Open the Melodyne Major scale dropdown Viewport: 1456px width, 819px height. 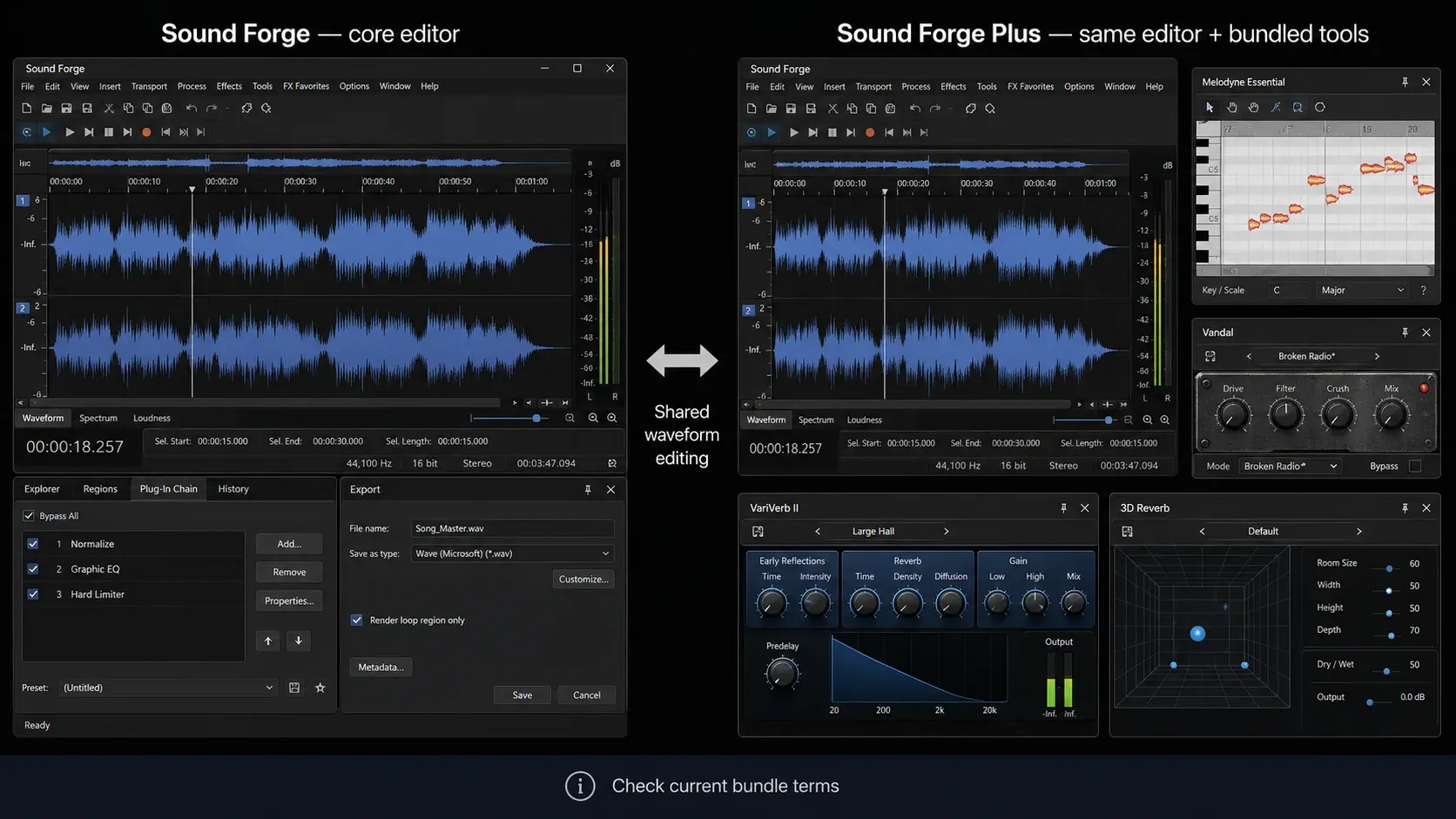pos(1363,291)
